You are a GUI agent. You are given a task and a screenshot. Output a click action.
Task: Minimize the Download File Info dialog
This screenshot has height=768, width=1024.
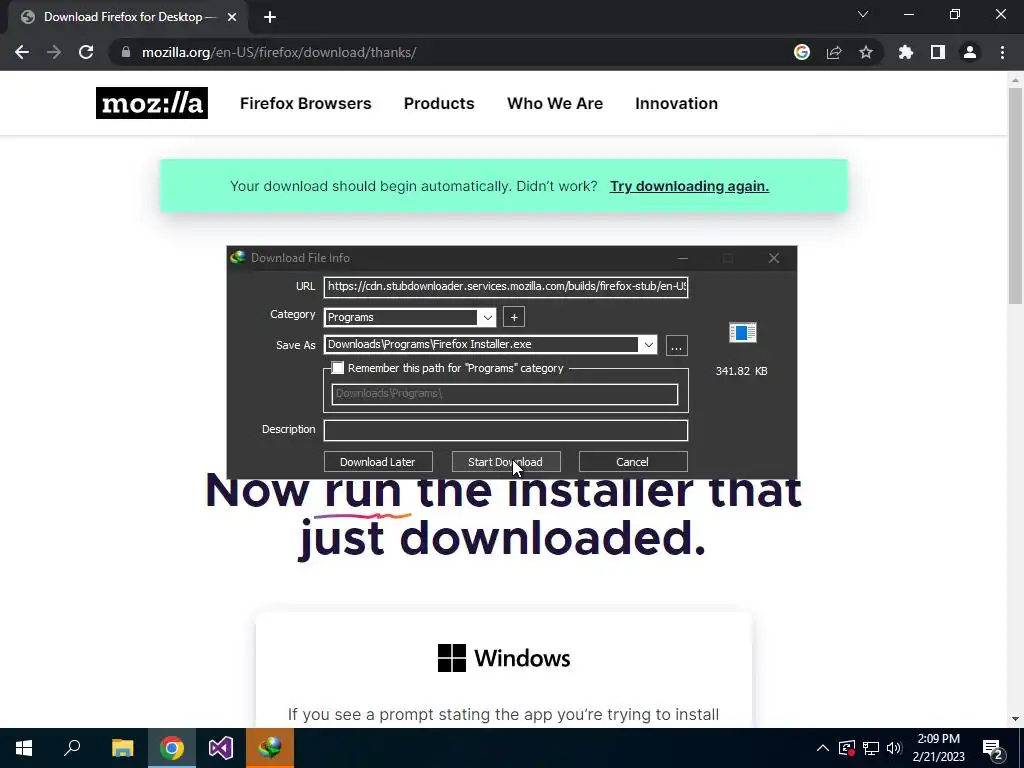(x=682, y=258)
